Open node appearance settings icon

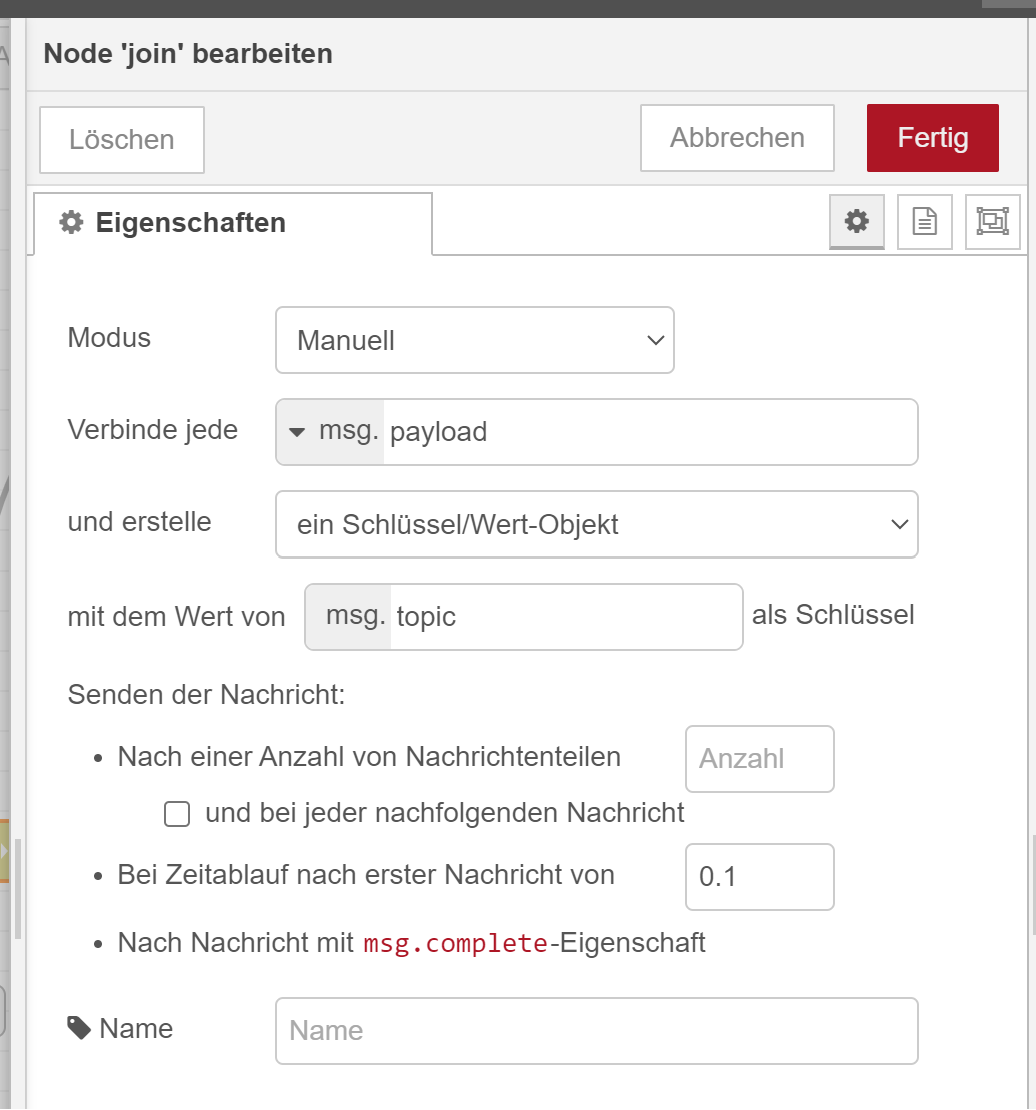click(992, 222)
